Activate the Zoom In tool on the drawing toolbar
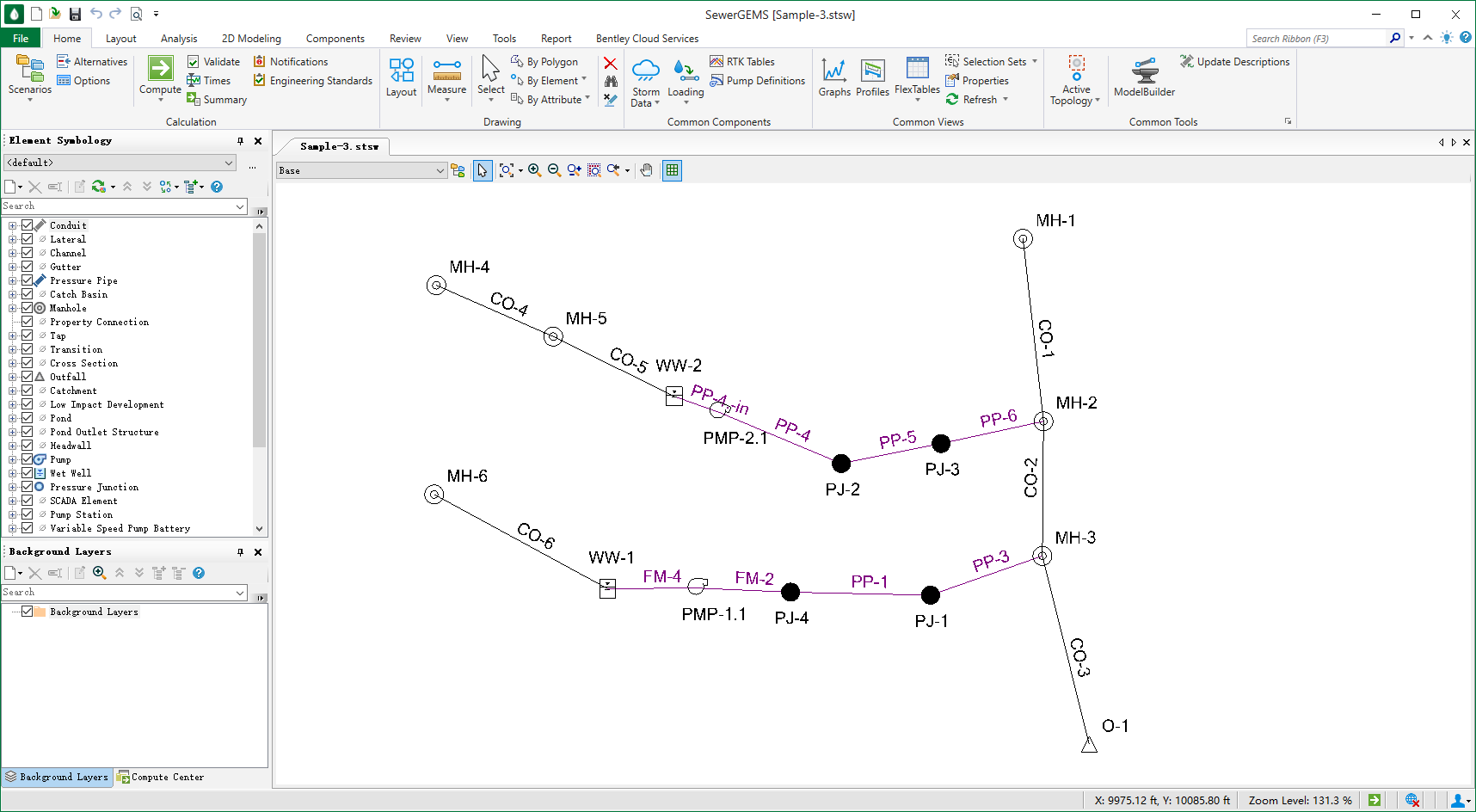1476x812 pixels. (534, 170)
